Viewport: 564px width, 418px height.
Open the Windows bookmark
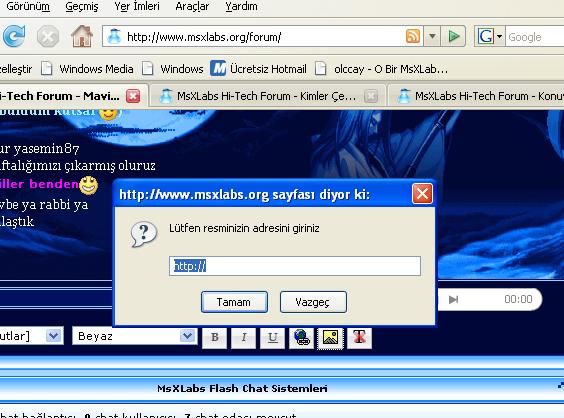pos(172,68)
